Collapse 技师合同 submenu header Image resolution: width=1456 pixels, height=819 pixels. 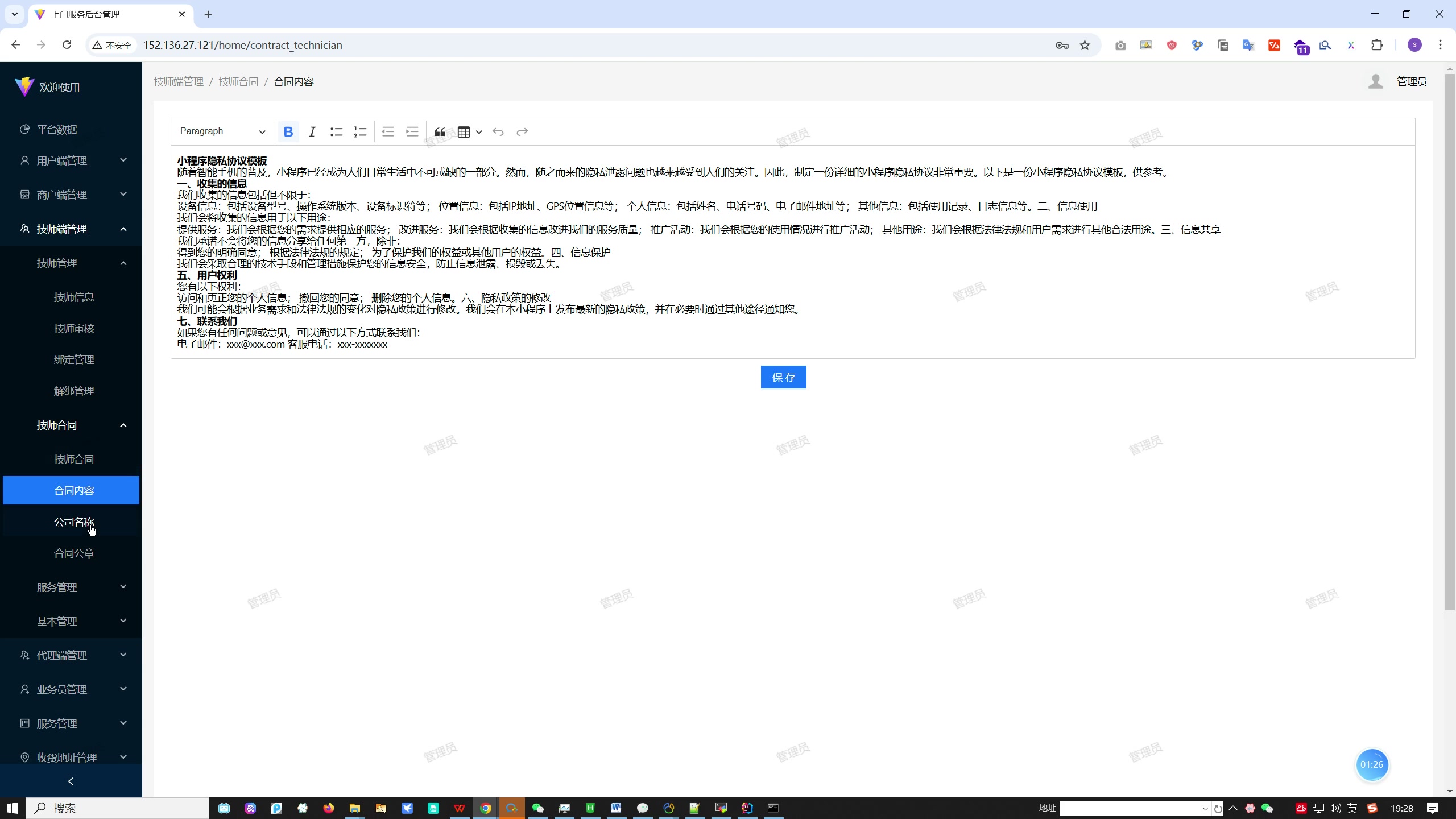pyautogui.click(x=71, y=425)
